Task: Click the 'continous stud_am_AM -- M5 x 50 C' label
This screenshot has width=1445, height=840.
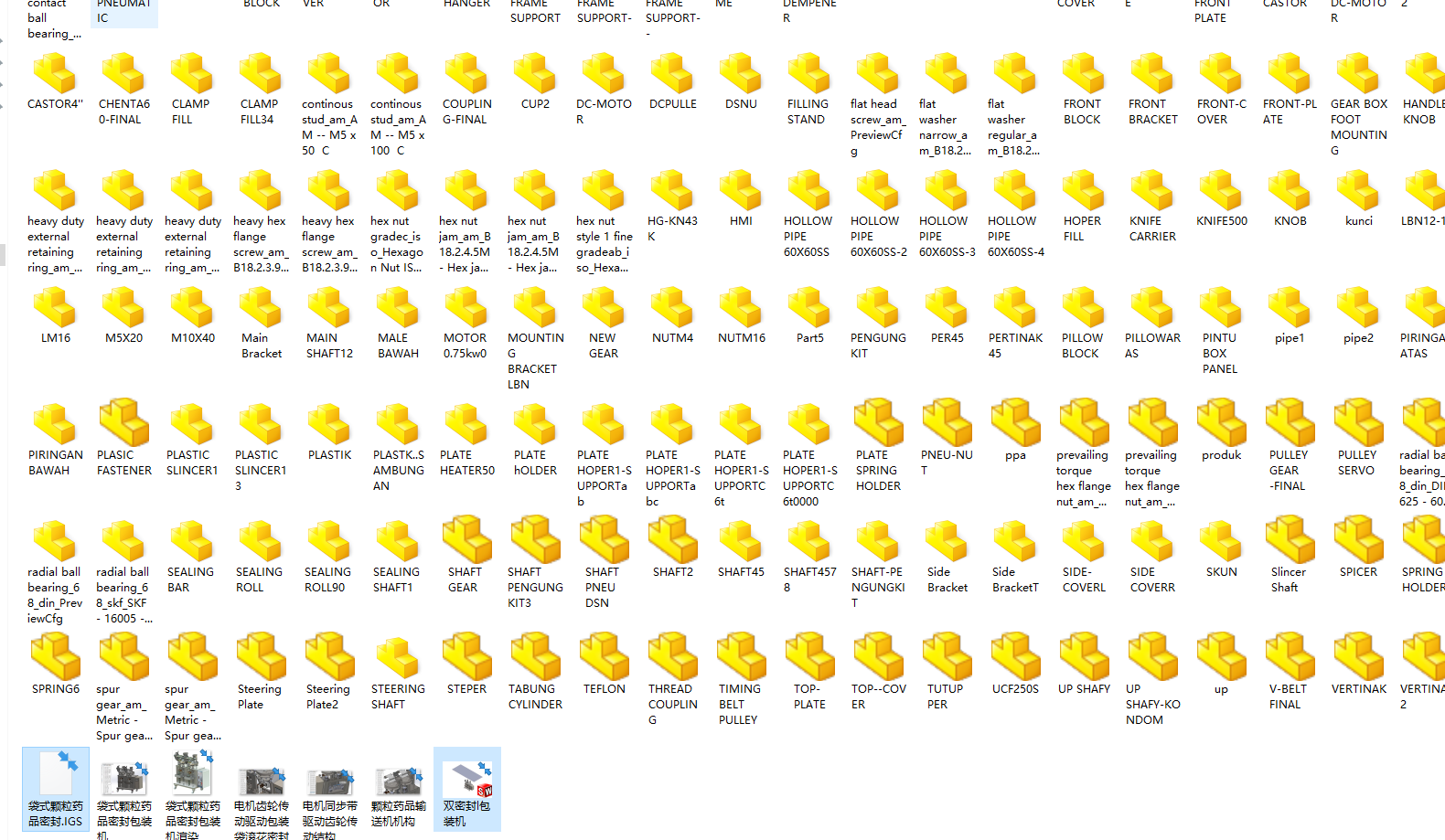Action: [329, 127]
